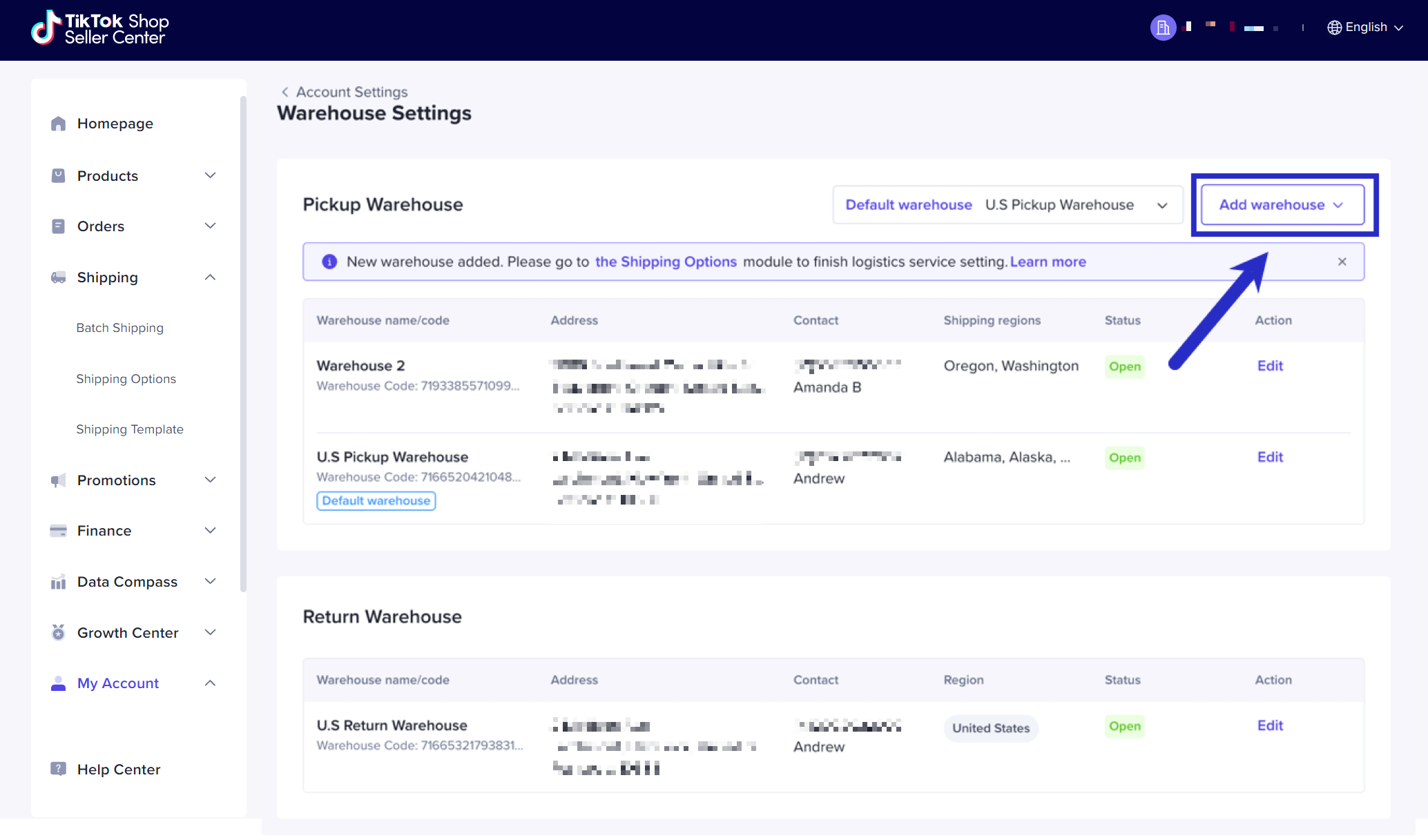Click the Data Compass sidebar icon
1428x840 pixels.
59,582
